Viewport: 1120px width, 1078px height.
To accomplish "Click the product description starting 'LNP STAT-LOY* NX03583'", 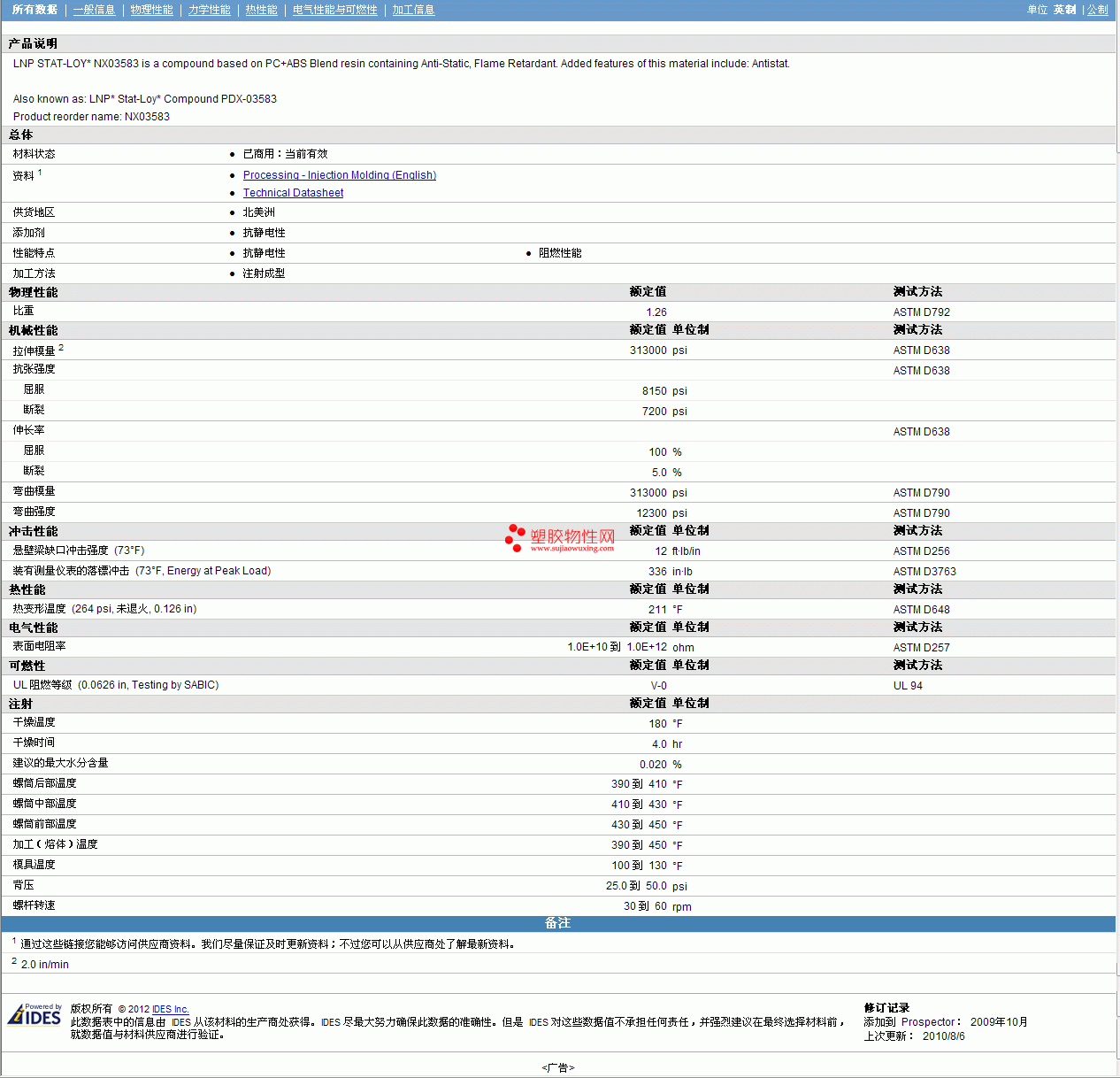I will click(402, 64).
